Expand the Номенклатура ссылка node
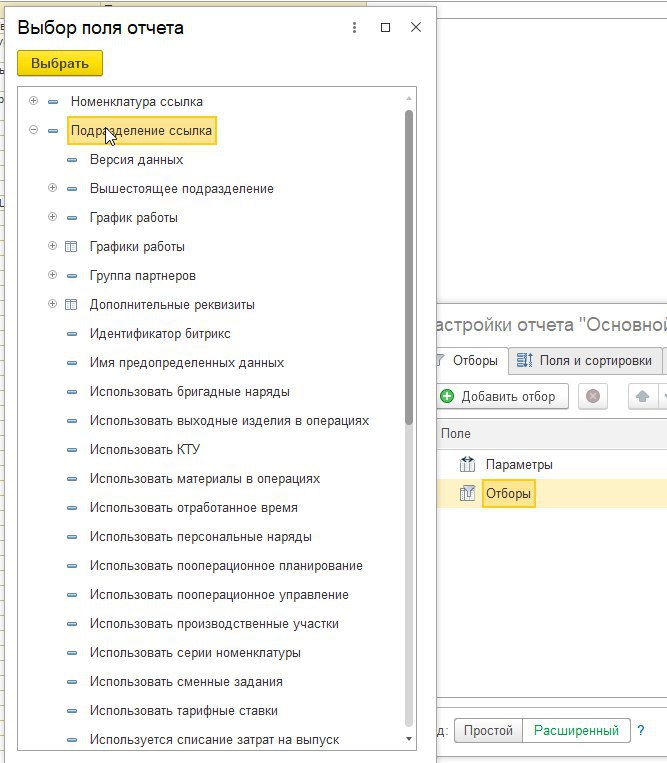The height and width of the screenshot is (763, 667). coord(33,101)
